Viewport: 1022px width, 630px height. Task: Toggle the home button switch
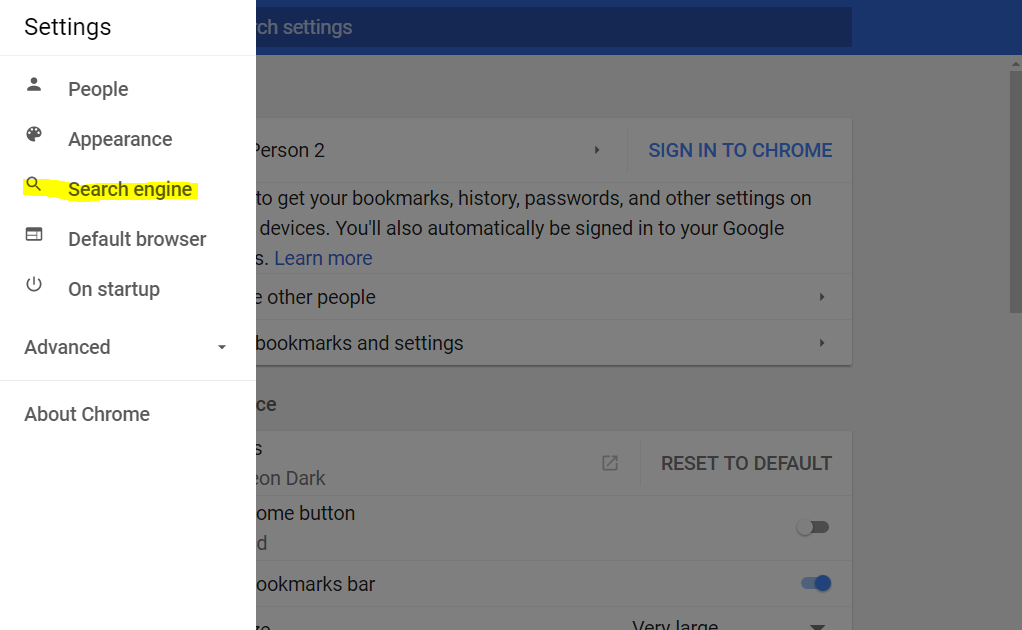[813, 527]
